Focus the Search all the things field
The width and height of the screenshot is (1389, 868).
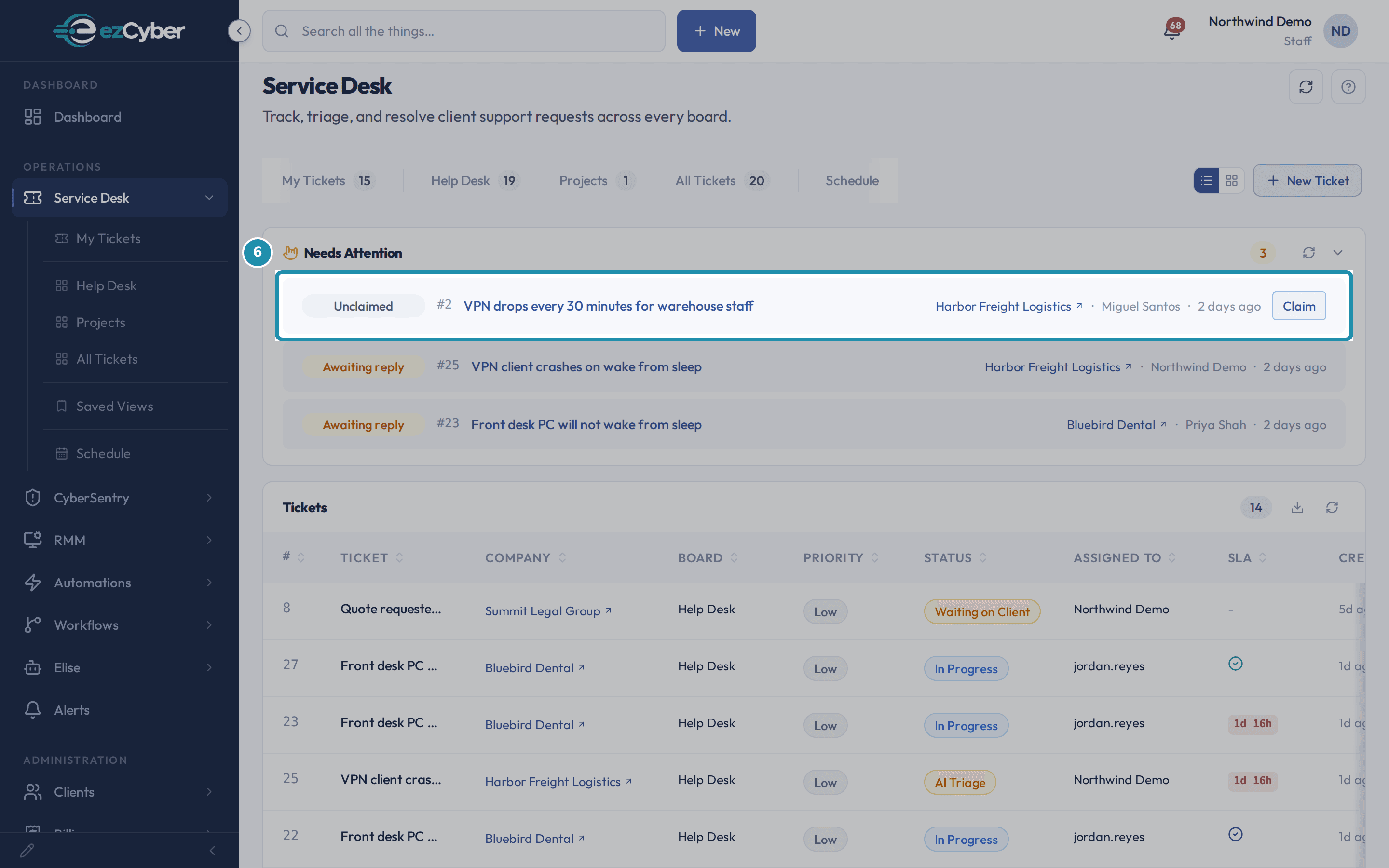pyautogui.click(x=464, y=31)
